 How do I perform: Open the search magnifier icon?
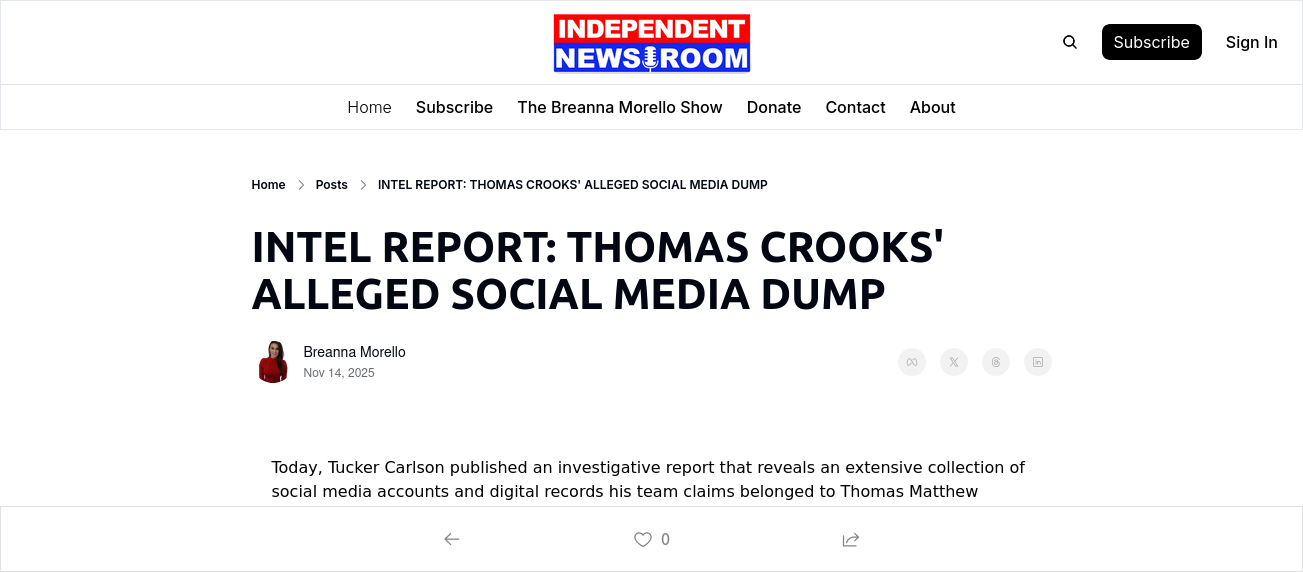tap(1070, 42)
